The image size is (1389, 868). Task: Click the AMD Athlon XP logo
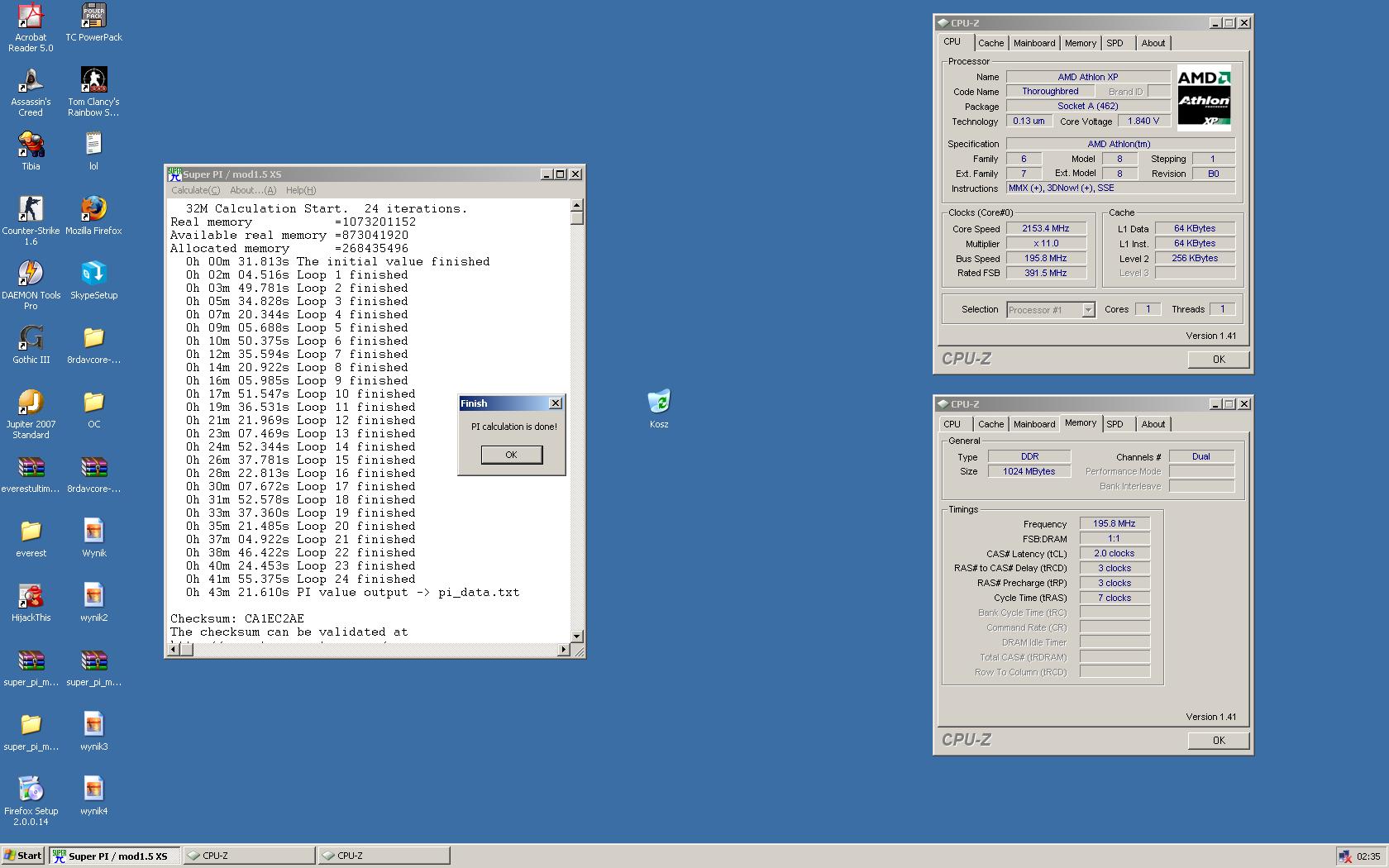1204,98
